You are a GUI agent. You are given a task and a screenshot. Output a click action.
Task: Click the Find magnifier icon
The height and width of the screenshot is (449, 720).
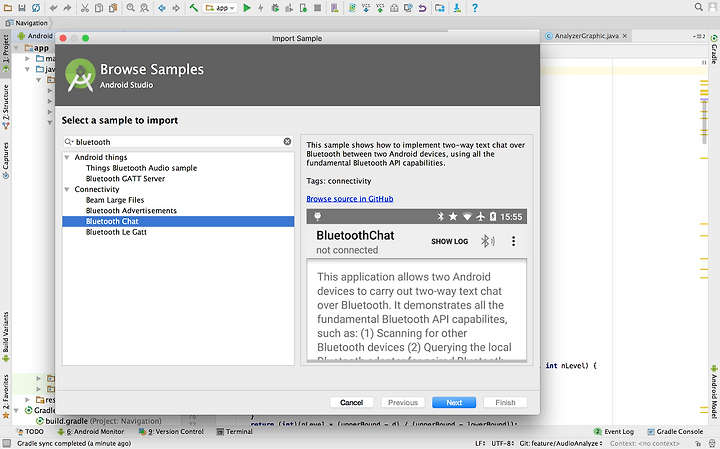[130, 8]
